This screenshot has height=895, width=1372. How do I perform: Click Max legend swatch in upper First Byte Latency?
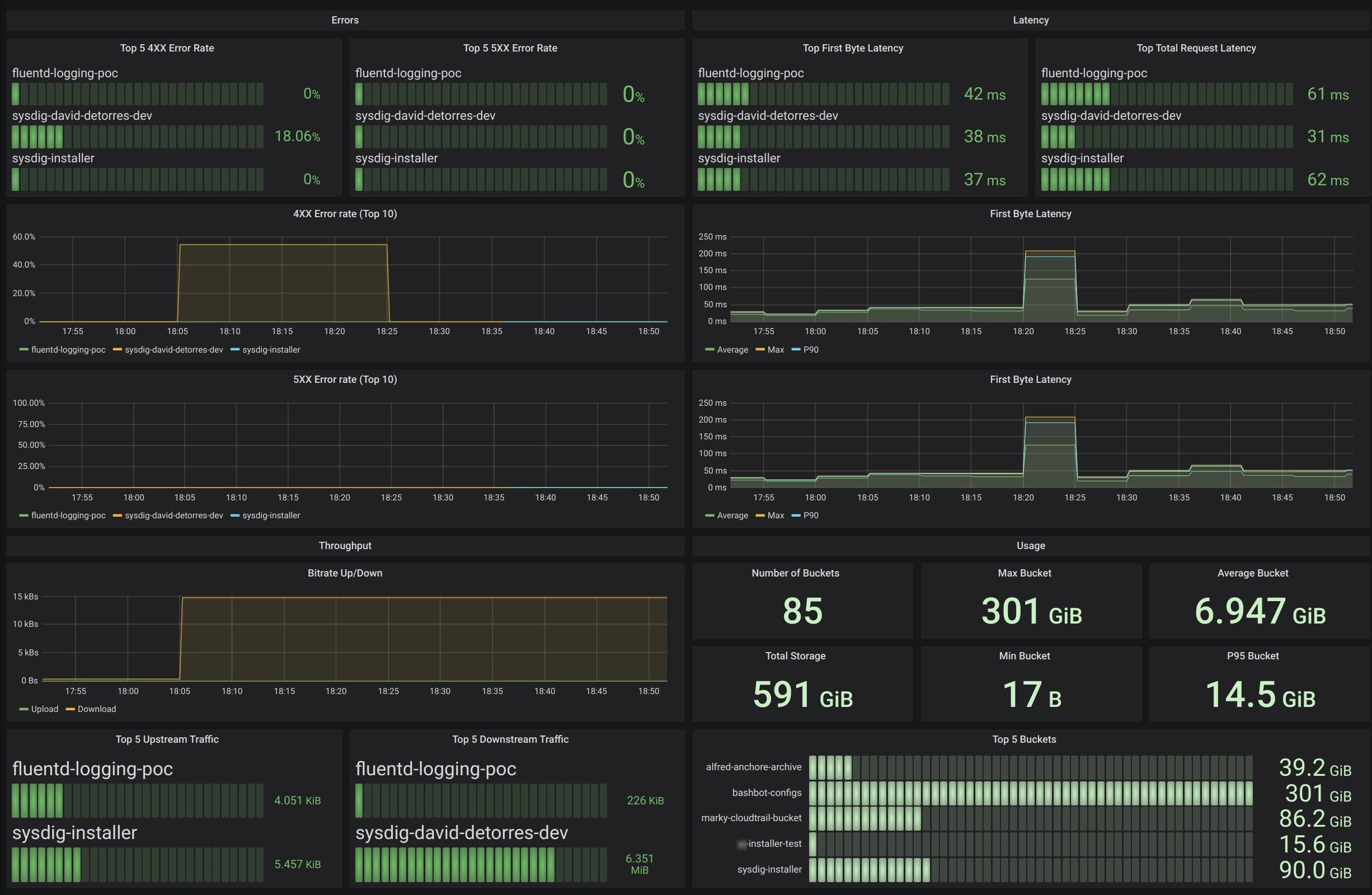[x=760, y=349]
